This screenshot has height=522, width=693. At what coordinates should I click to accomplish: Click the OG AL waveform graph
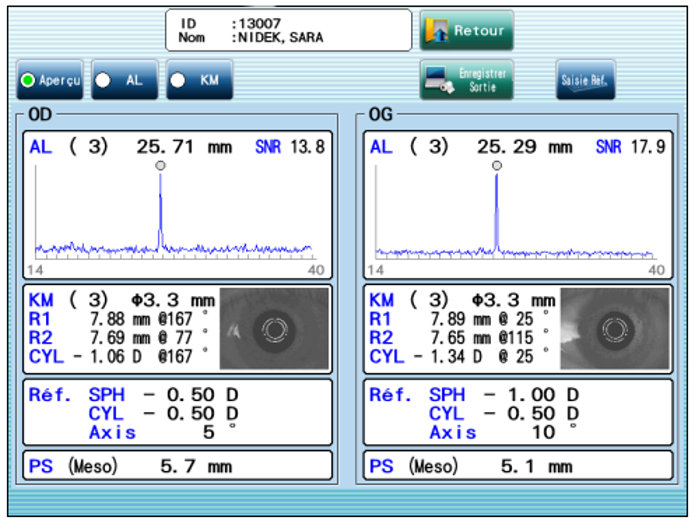[x=516, y=213]
